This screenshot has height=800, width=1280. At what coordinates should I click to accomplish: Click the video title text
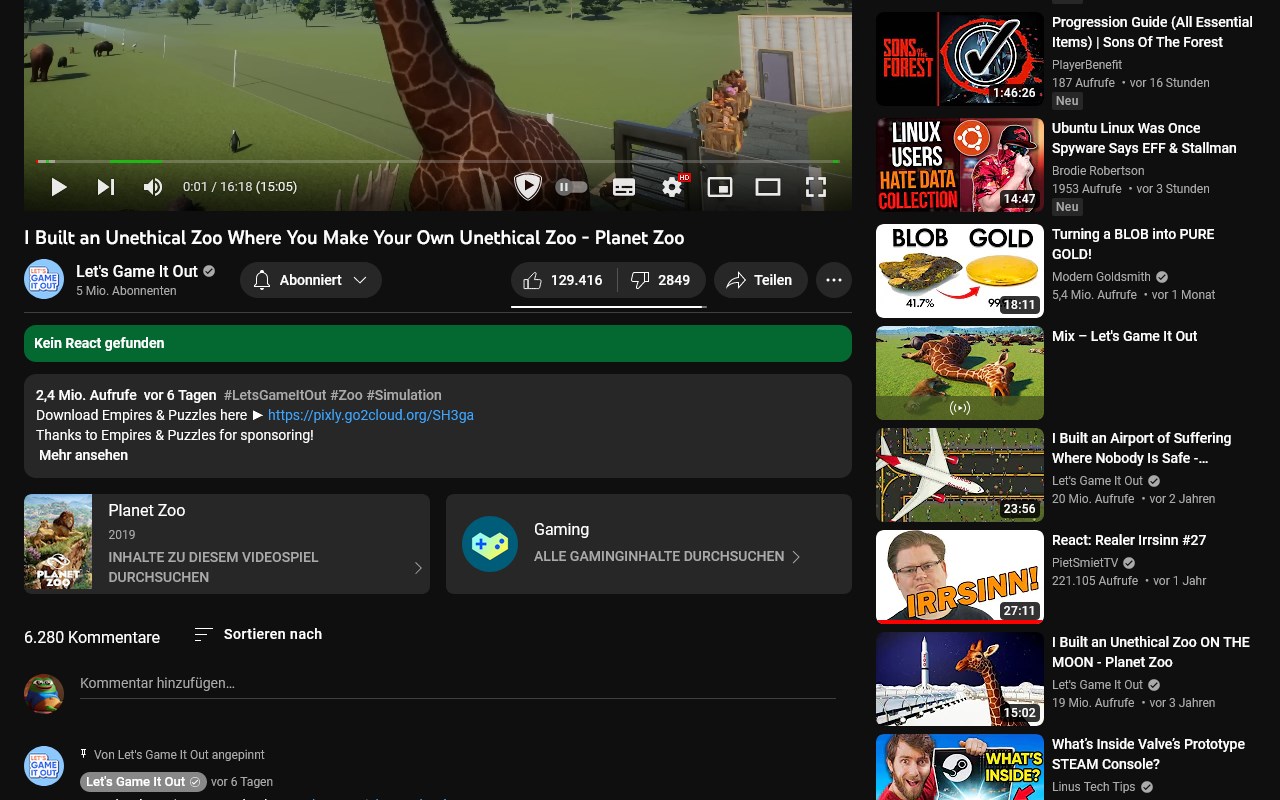[354, 238]
